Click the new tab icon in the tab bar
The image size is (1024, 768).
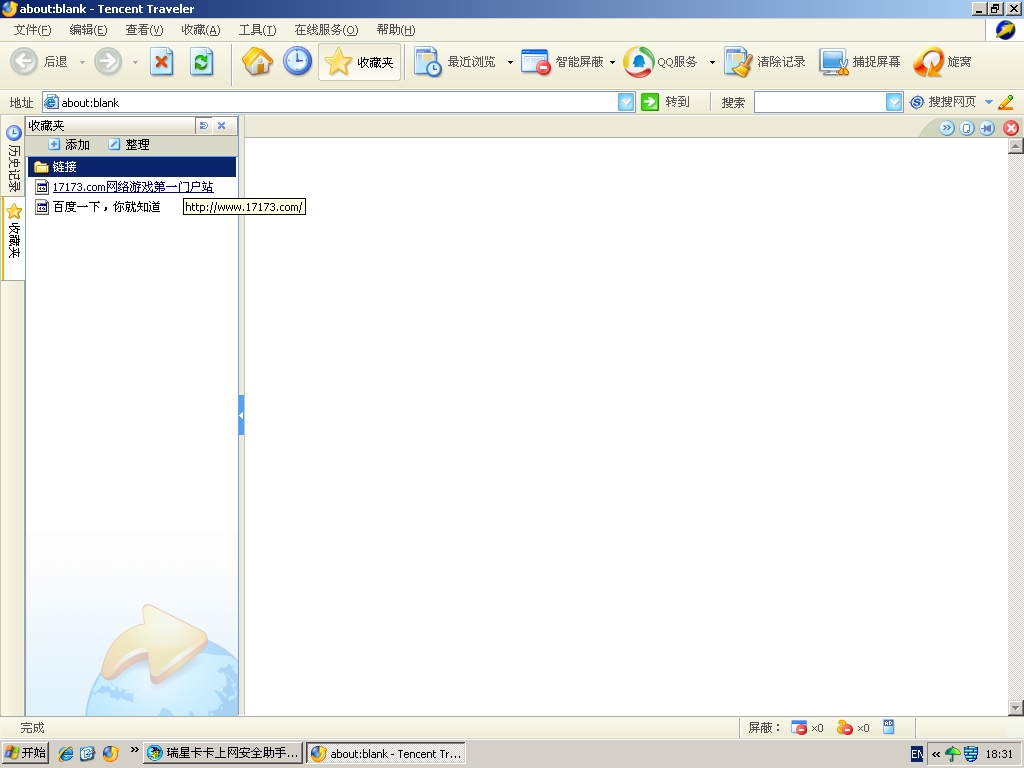967,128
